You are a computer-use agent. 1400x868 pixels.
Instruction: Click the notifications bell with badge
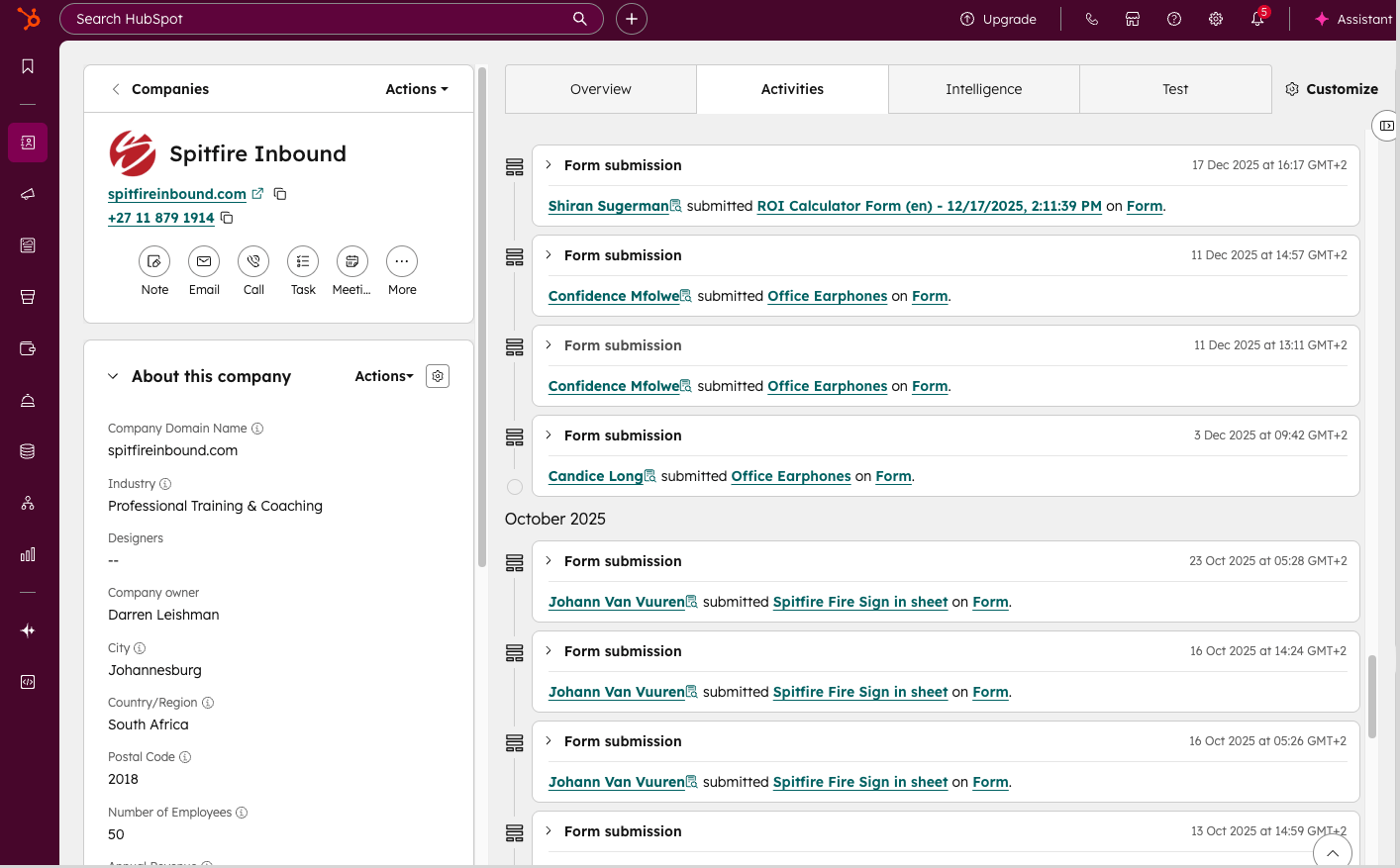click(x=1256, y=19)
